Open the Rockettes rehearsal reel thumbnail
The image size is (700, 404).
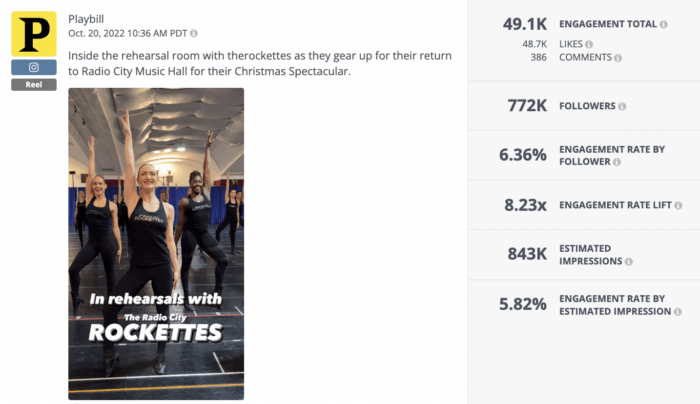coord(156,243)
